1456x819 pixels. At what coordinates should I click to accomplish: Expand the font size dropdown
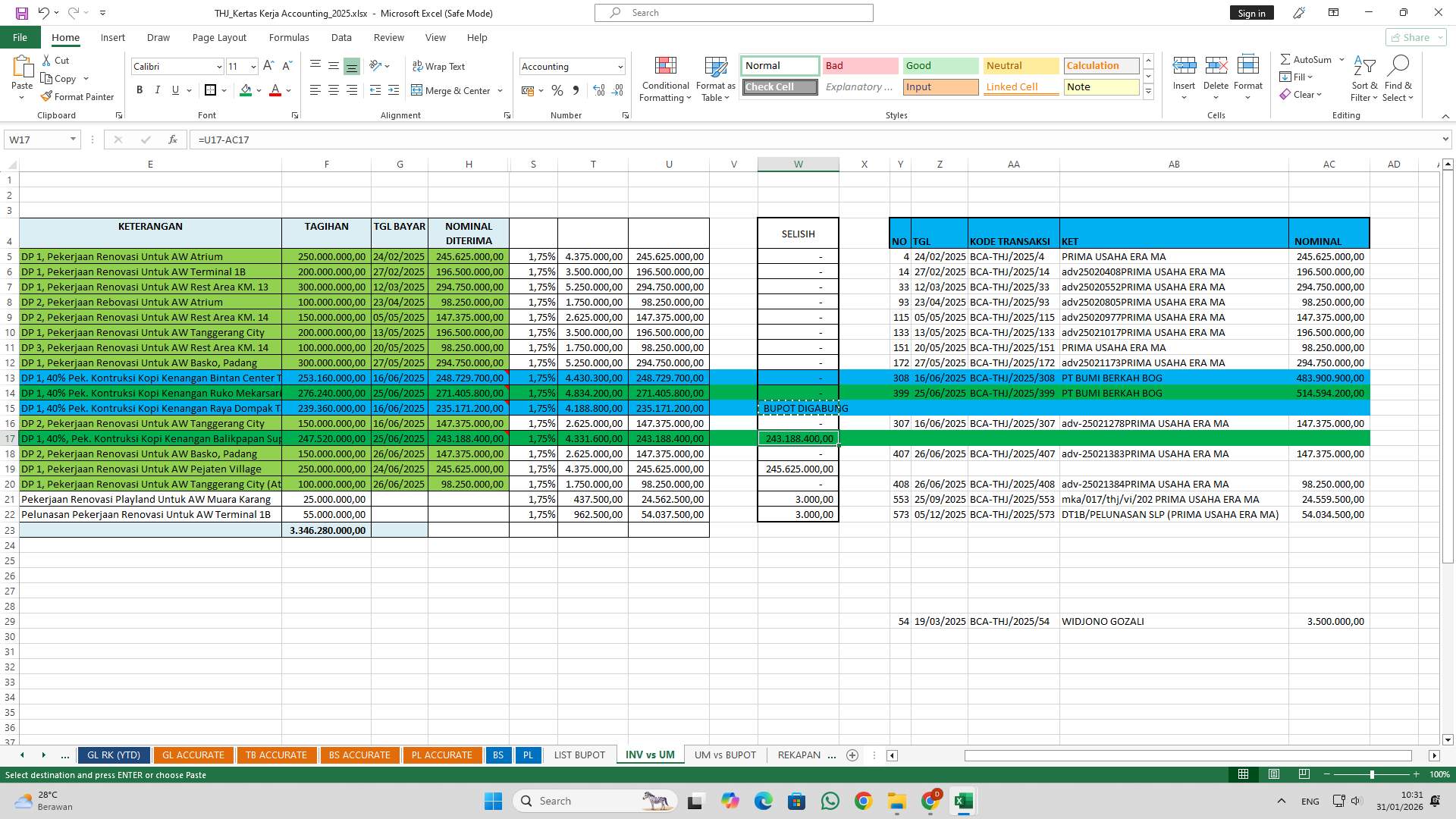253,66
